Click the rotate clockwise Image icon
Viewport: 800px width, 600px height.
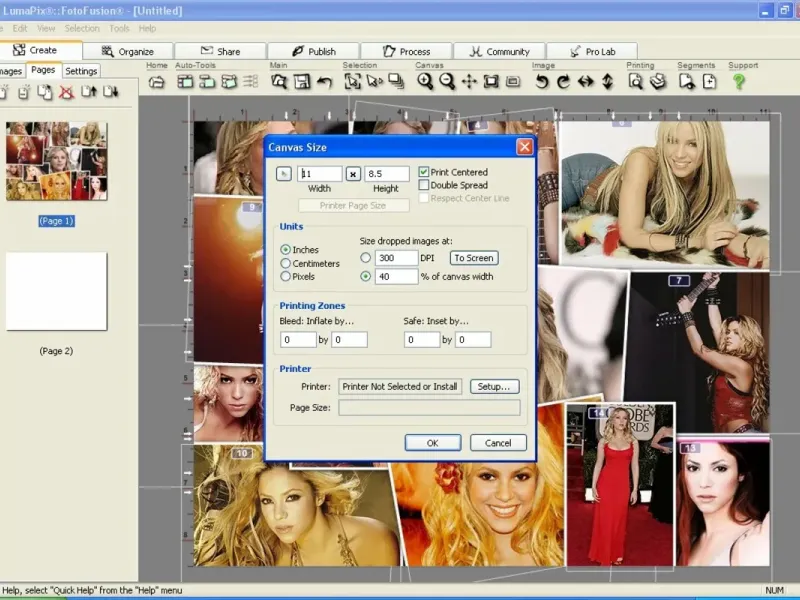[563, 82]
